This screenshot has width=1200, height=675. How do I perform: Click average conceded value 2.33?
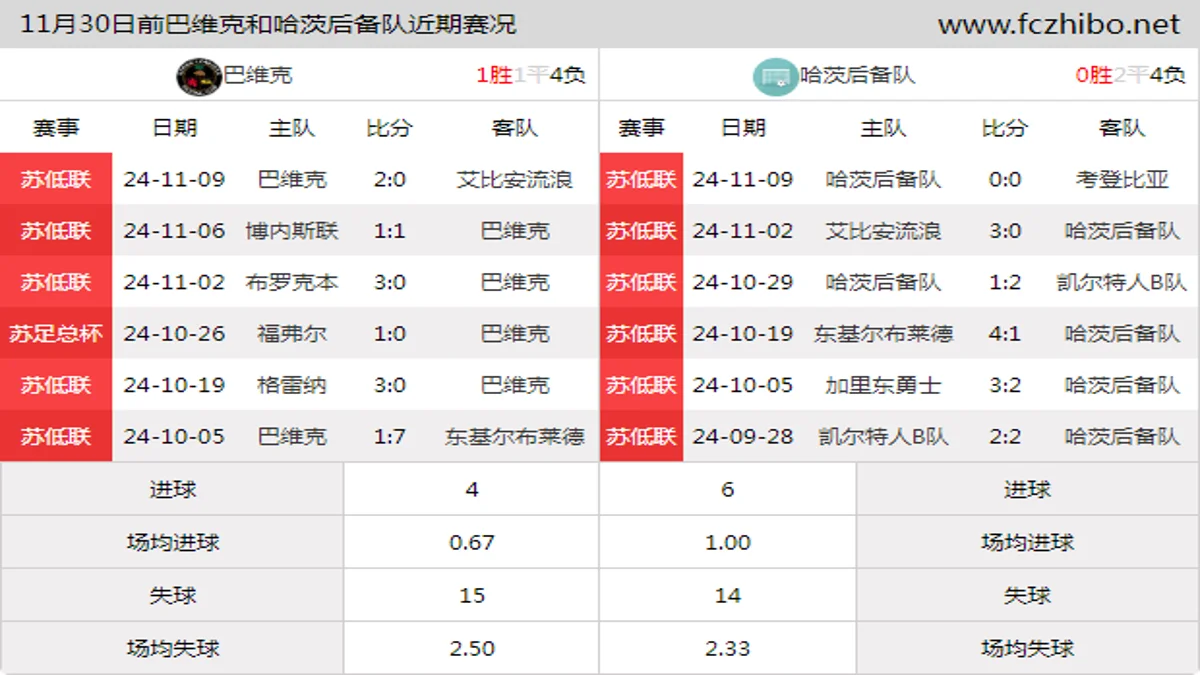(728, 648)
